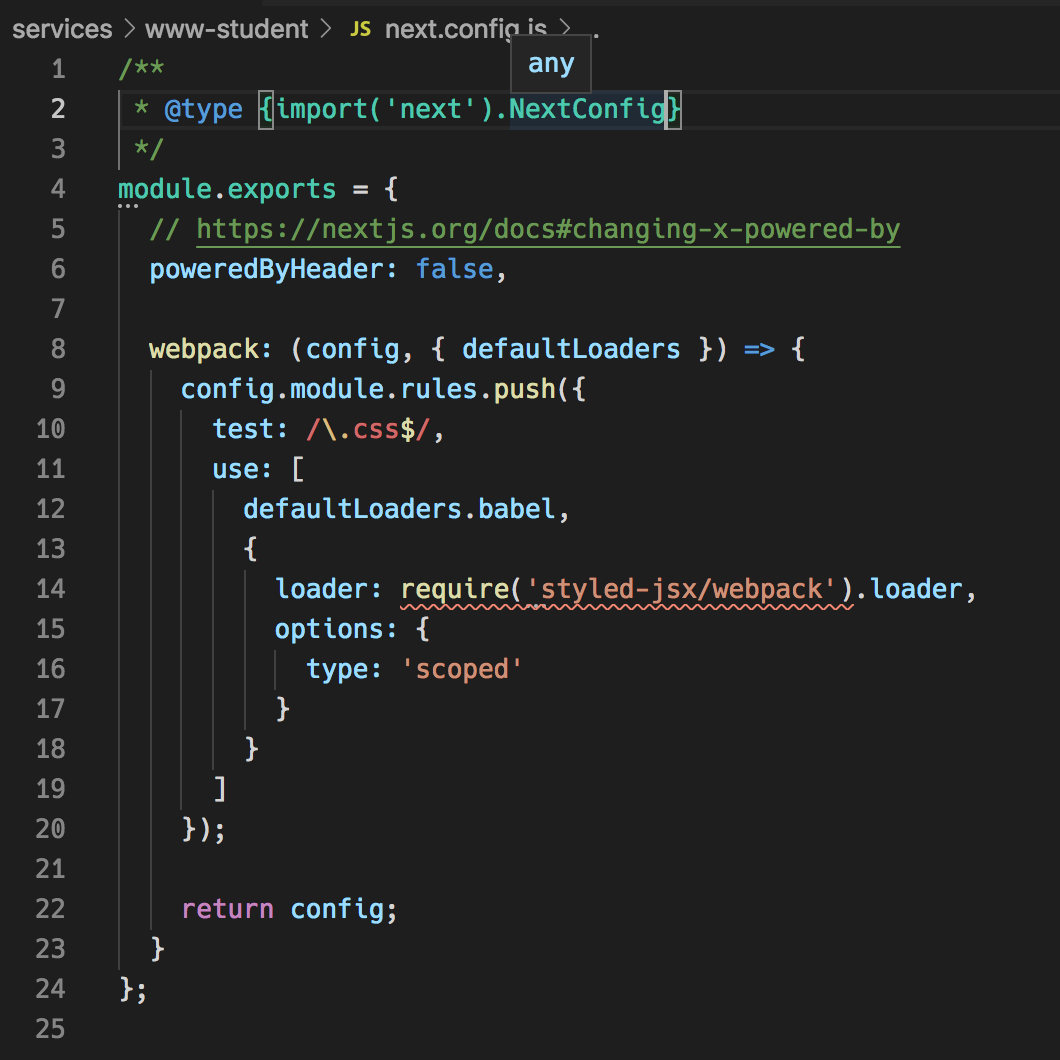Select line number 1 in the gutter

coord(58,68)
